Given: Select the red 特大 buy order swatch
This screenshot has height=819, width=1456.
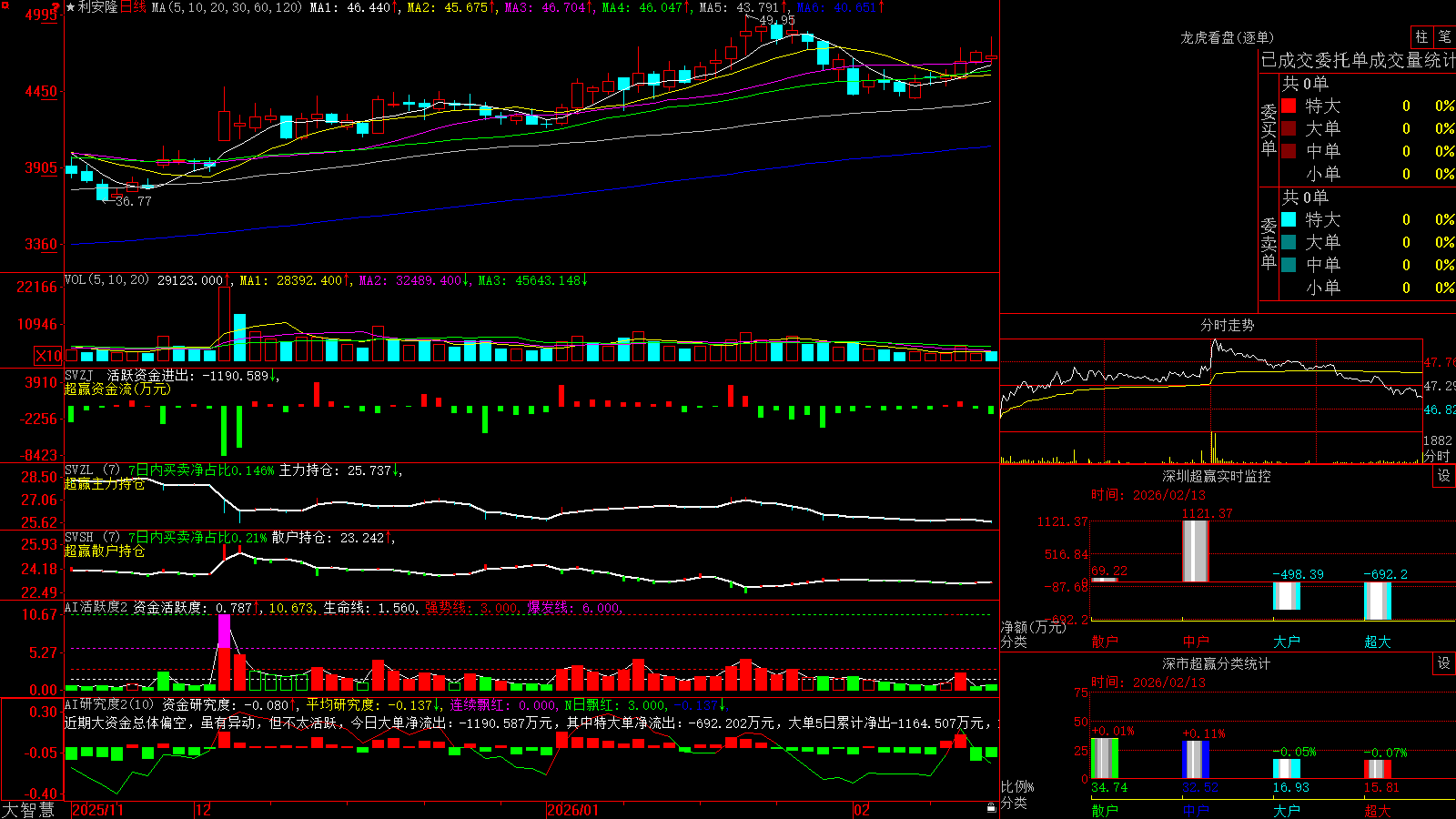Looking at the screenshot, I should 1289,106.
